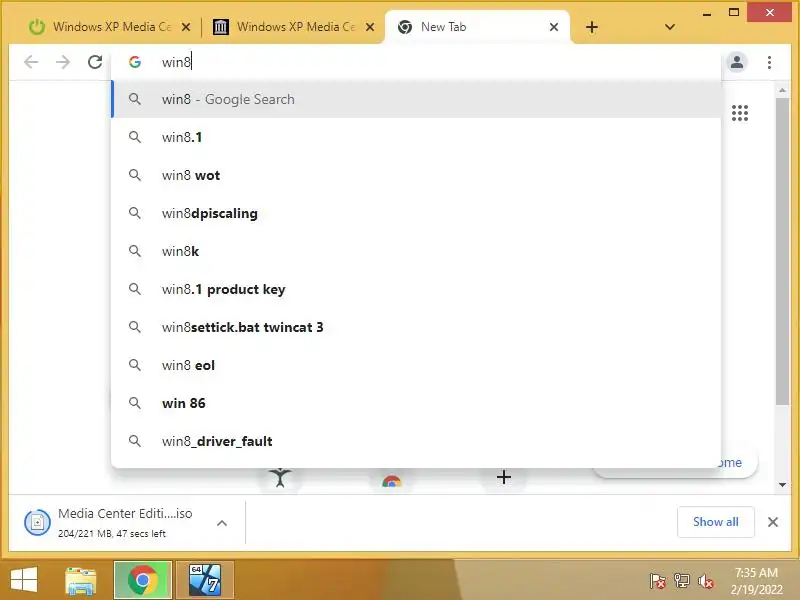The image size is (800, 600).
Task: Click the ISO download file icon
Action: tap(37, 522)
